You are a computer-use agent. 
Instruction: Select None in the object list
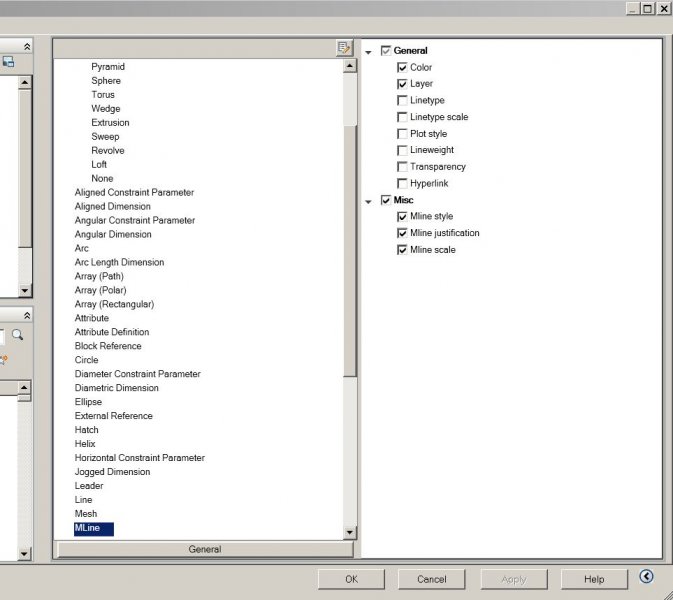pos(102,178)
